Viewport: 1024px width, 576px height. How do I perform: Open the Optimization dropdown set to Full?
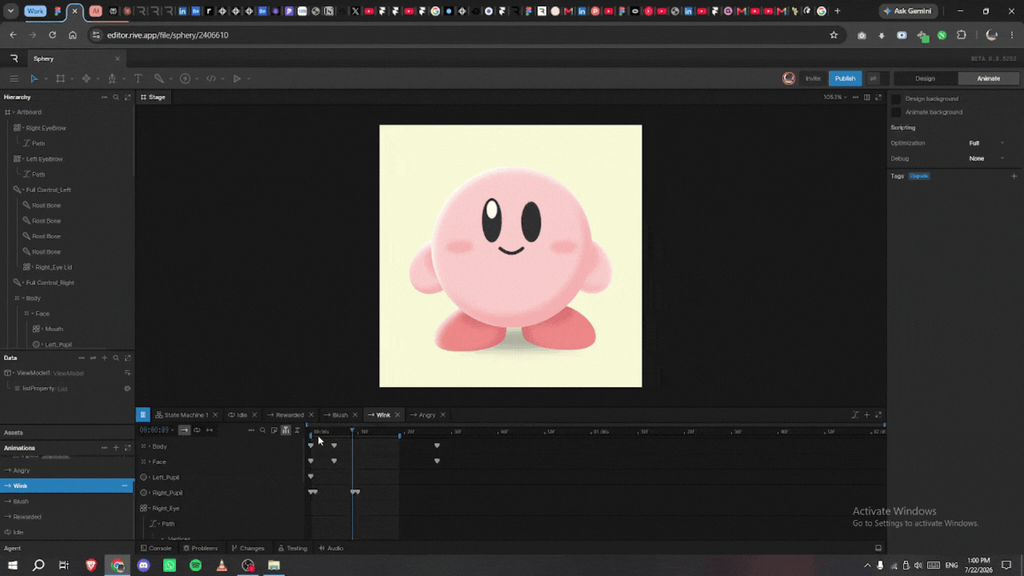[x=986, y=143]
